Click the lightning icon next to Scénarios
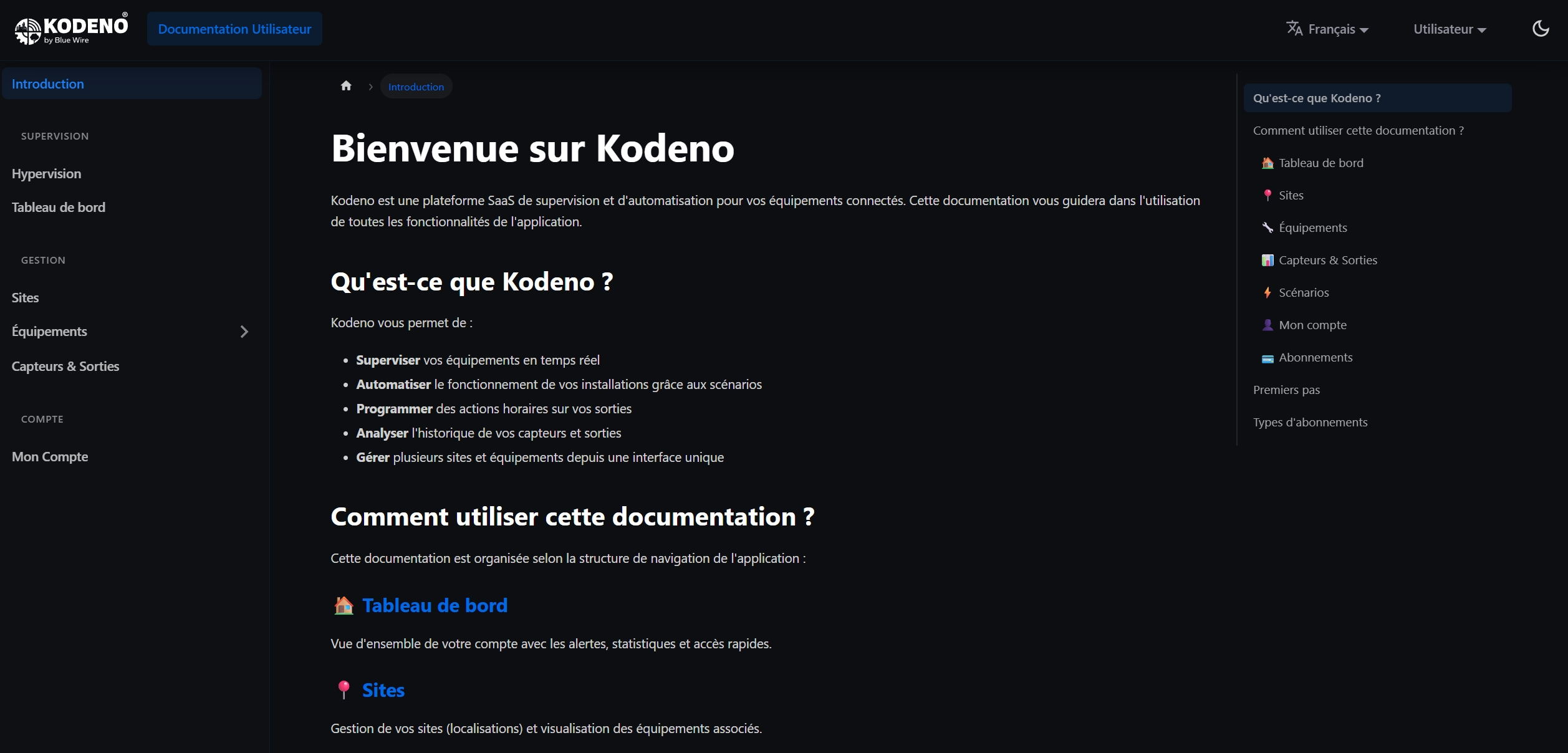 [x=1267, y=292]
